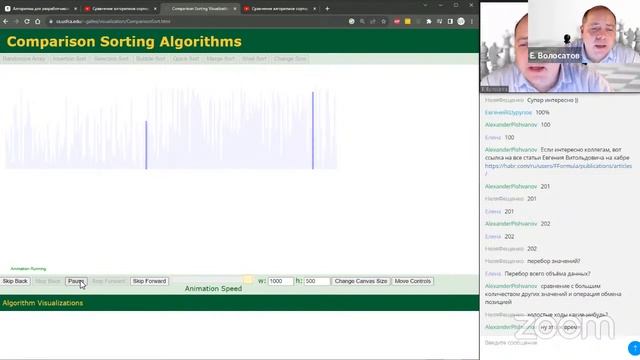Open the Extensions puzzle icon
Viewport: 640px width, 360px height.
pyautogui.click(x=429, y=21)
